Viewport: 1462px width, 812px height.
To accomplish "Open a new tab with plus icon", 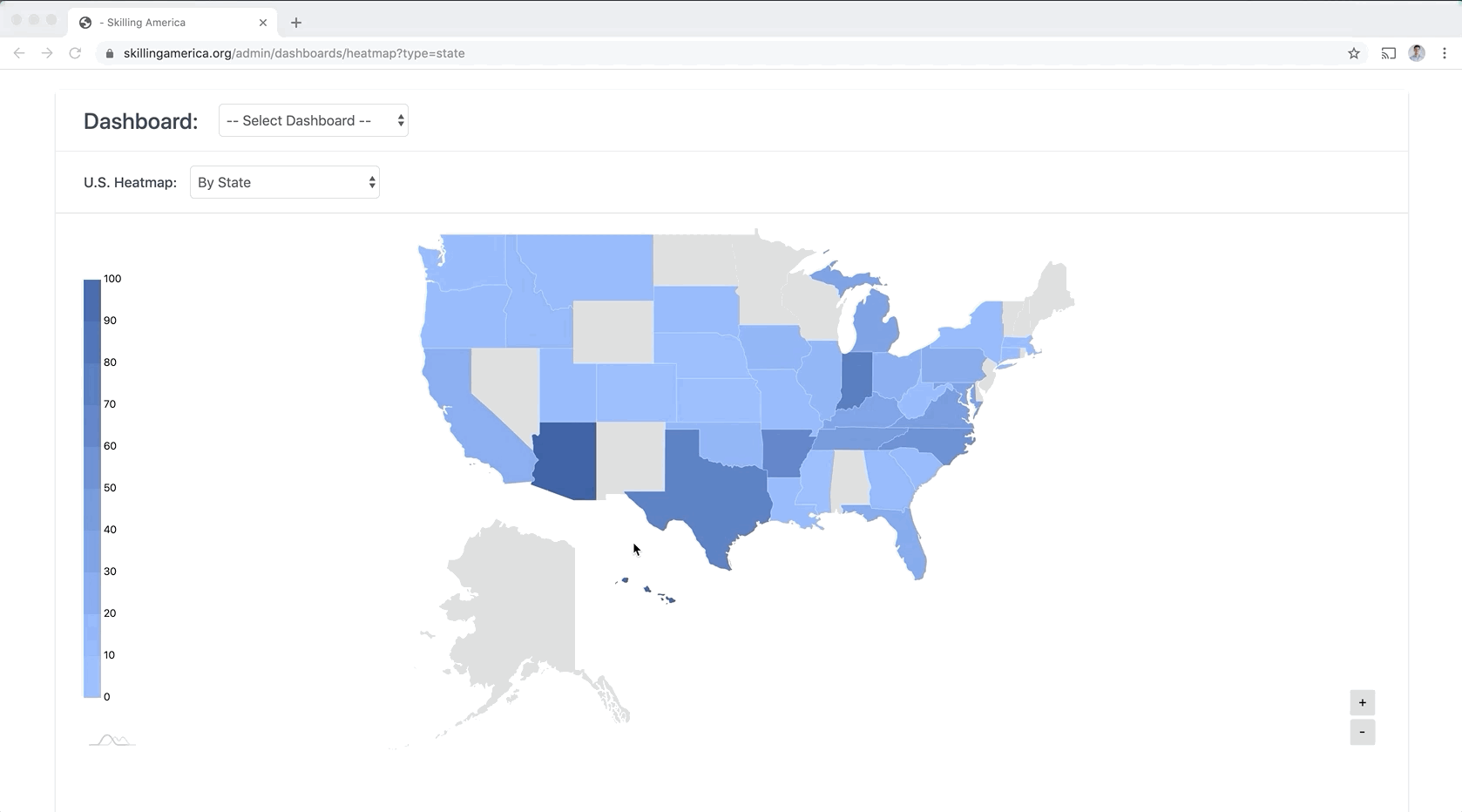I will click(x=296, y=23).
